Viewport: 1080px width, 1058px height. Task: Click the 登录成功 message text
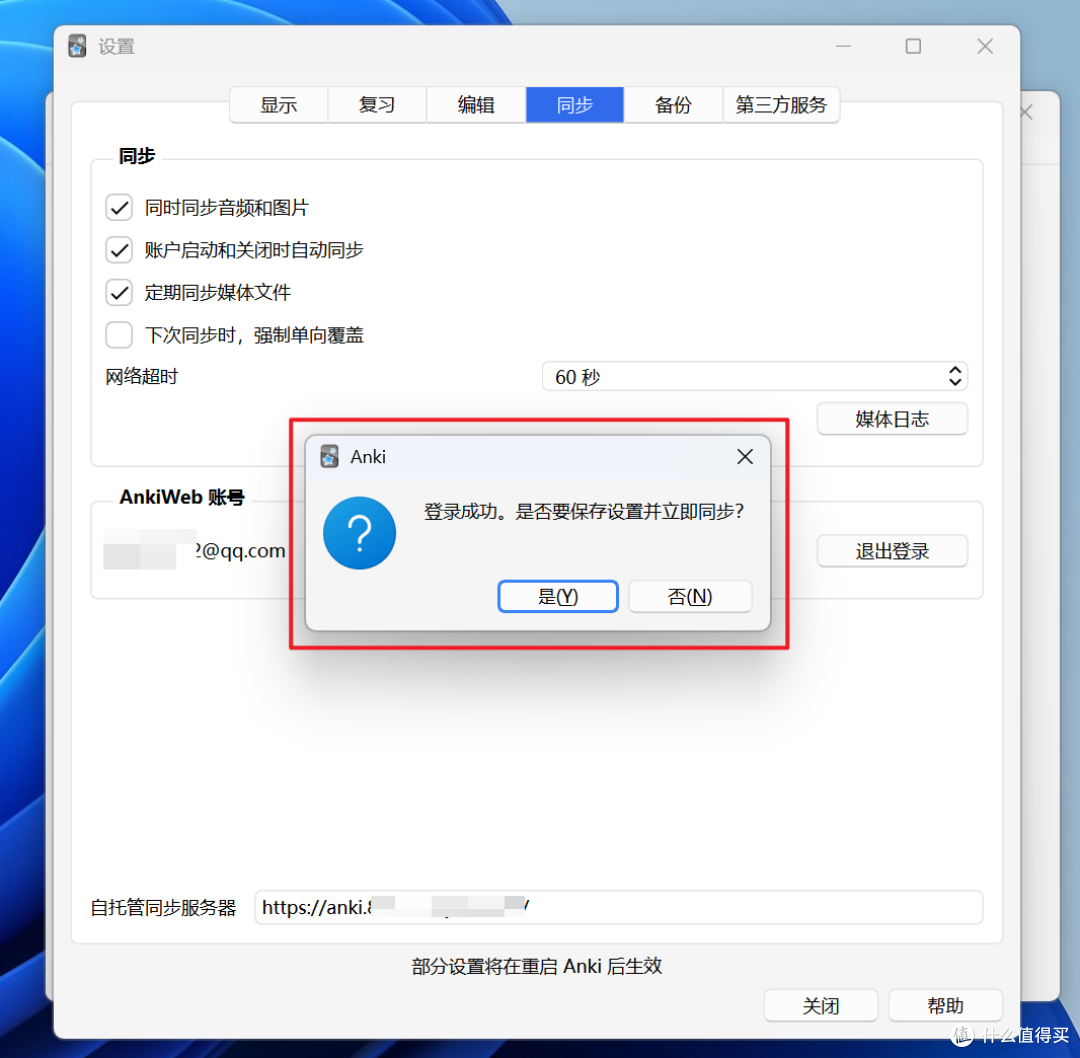pyautogui.click(x=583, y=512)
